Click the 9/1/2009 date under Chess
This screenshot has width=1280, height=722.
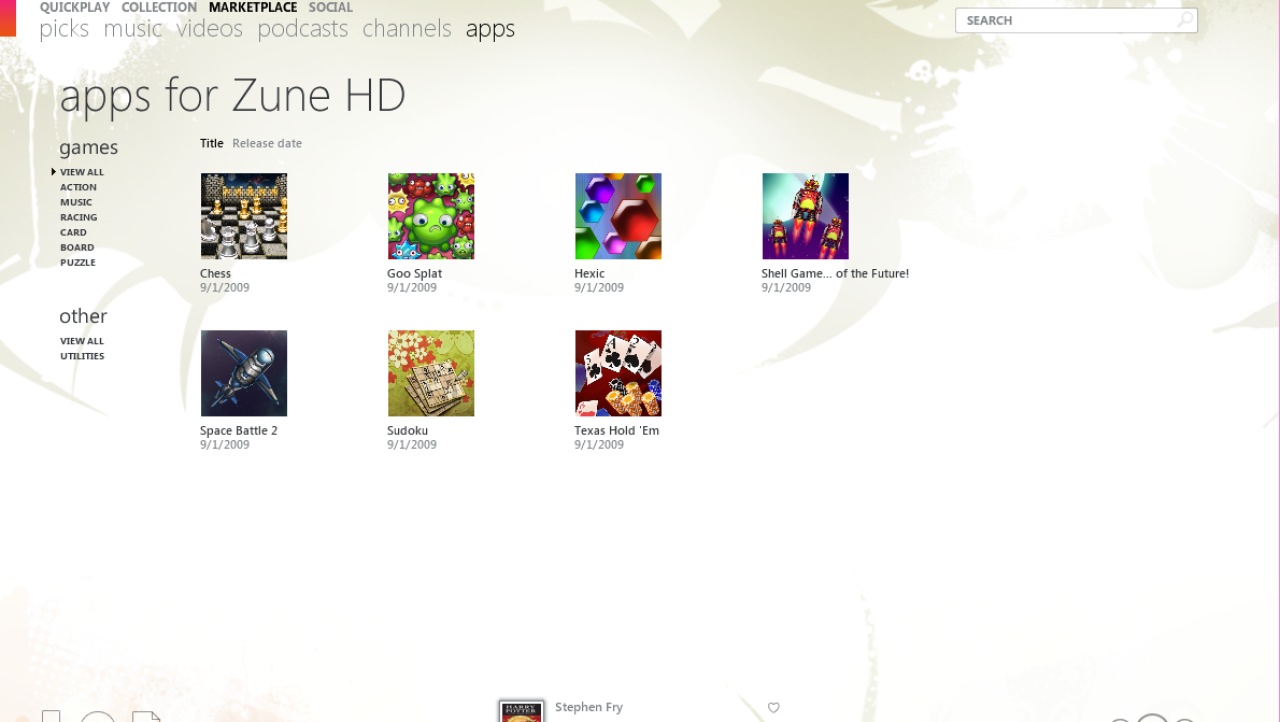coord(225,287)
